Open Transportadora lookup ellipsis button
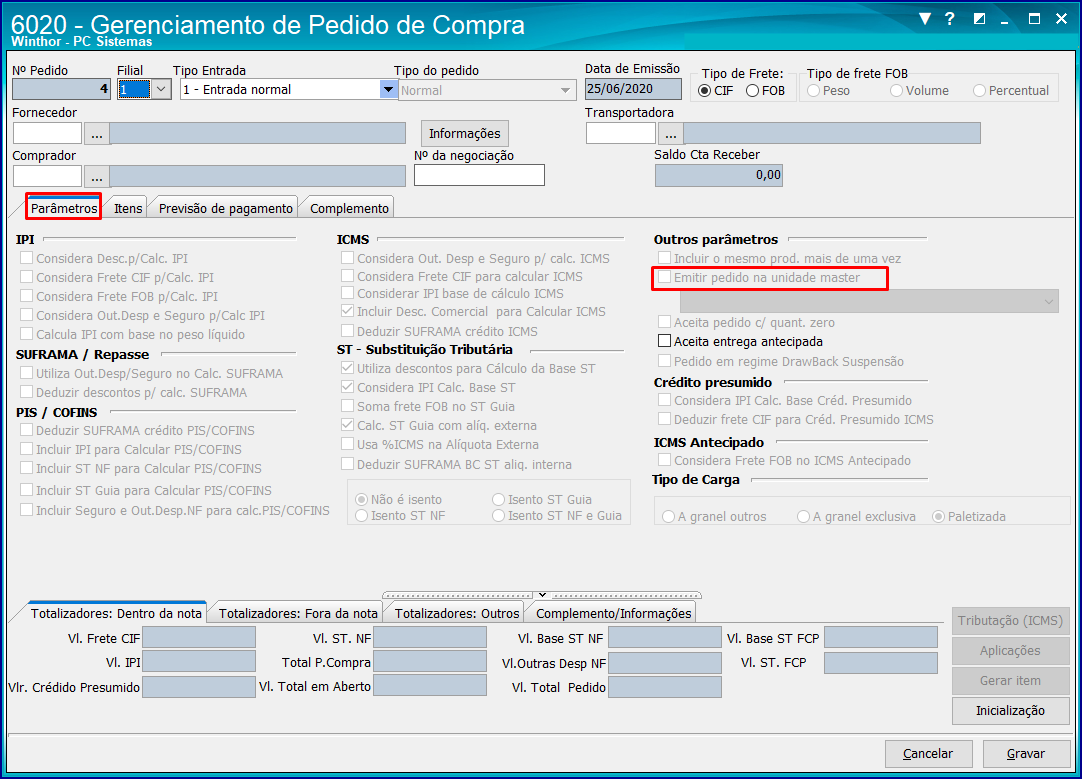The image size is (1082, 779). coord(671,134)
